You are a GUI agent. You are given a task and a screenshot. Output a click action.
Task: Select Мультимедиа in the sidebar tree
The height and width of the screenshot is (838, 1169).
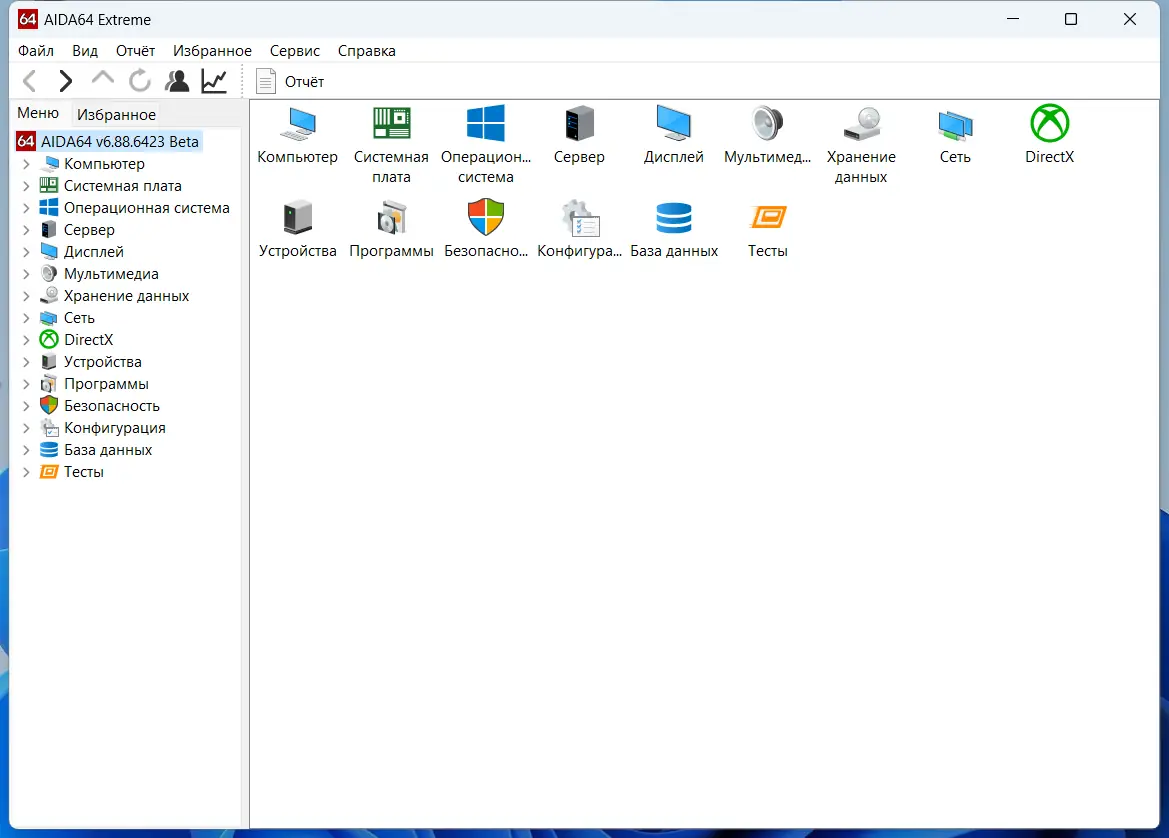(111, 274)
